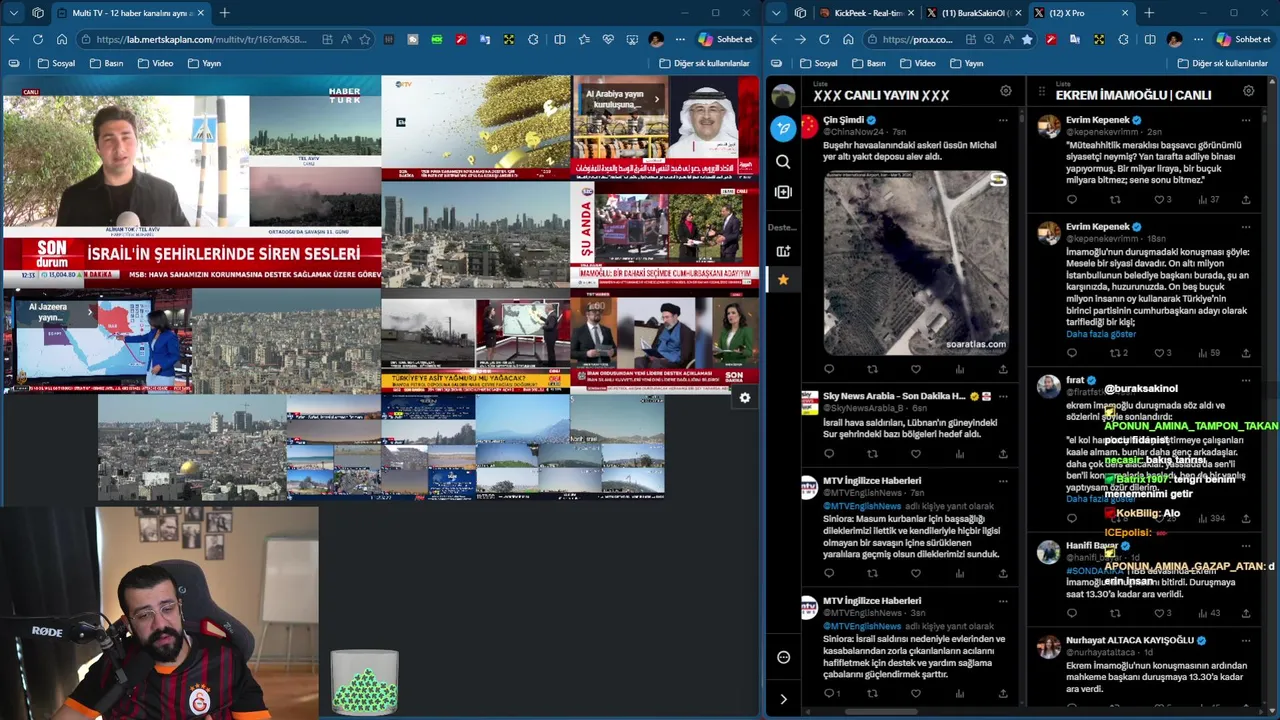Open emoji smiley icon in X Pro sidebar
The image size is (1280, 720).
[783, 657]
